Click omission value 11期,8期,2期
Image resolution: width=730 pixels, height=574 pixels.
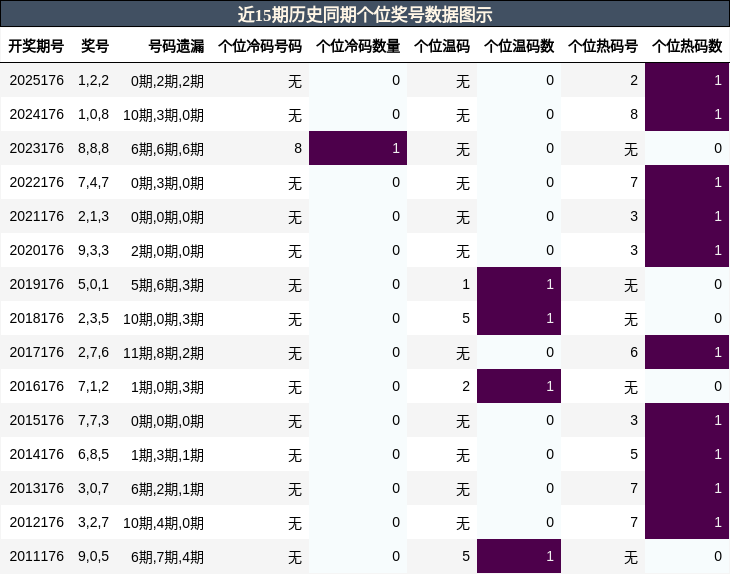[x=163, y=353]
